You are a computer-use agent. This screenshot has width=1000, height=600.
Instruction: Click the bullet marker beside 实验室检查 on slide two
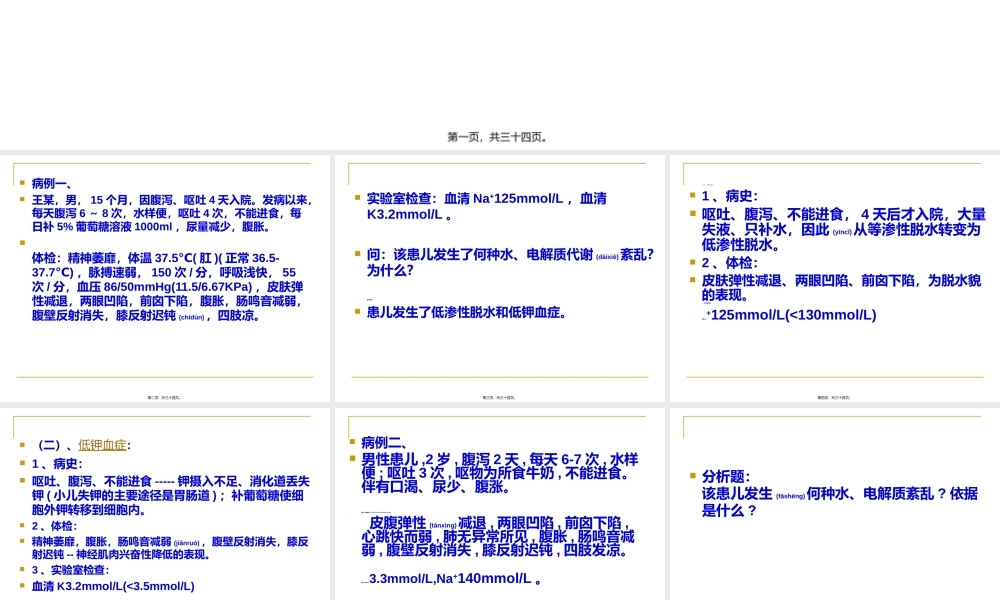coord(355,197)
